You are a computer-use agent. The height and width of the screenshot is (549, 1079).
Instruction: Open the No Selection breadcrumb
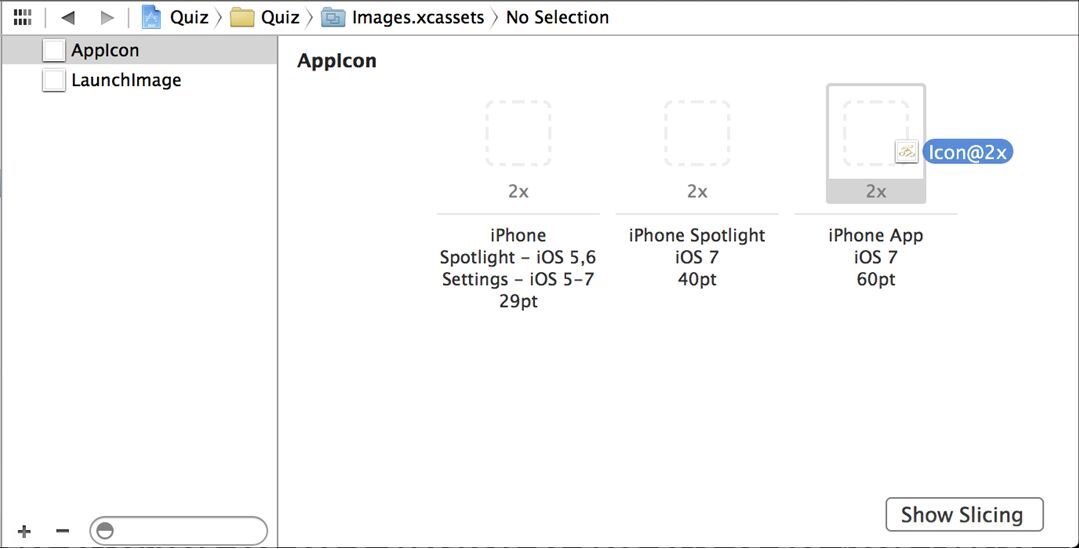pos(557,17)
